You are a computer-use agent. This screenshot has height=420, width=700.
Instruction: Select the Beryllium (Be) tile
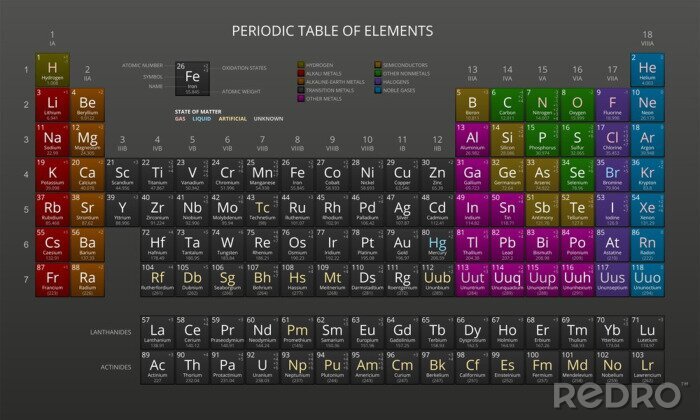(x=88, y=105)
